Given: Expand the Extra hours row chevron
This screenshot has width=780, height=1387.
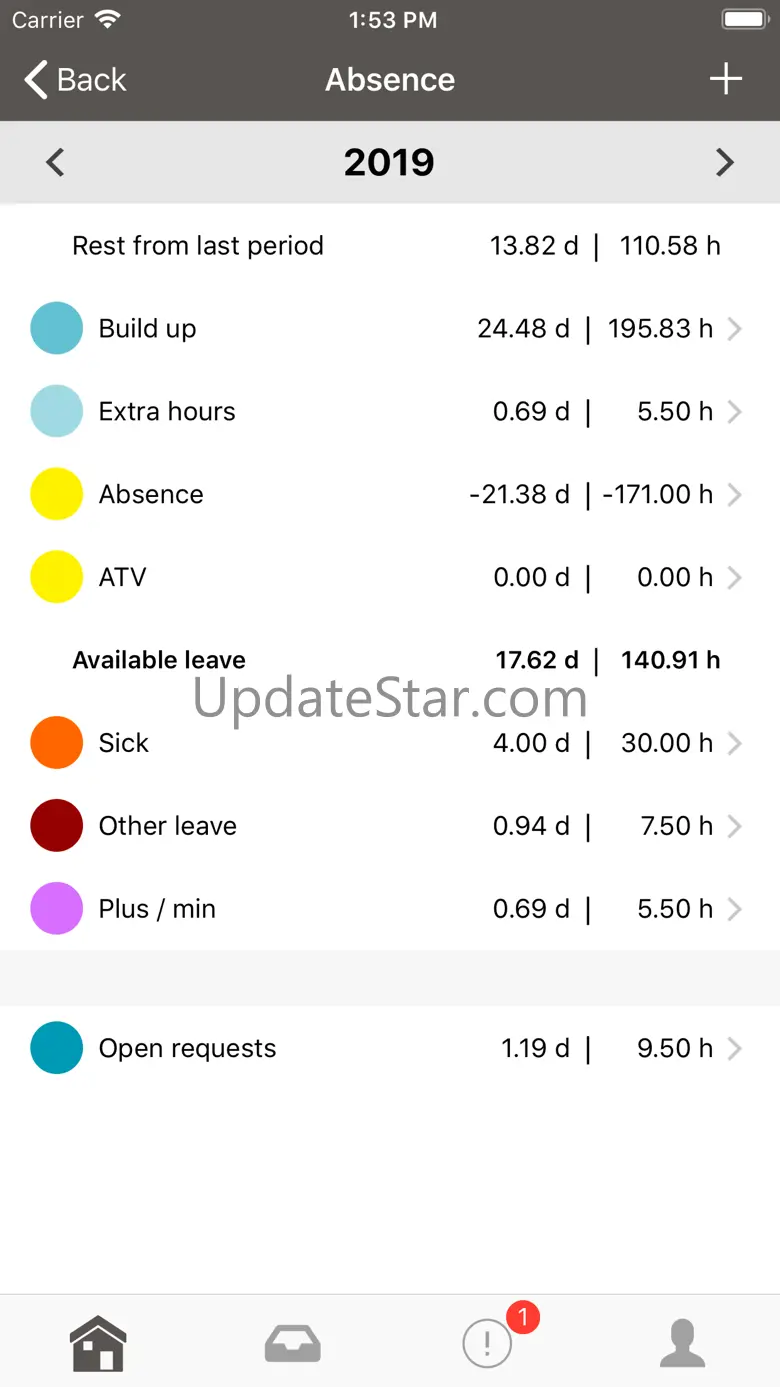Looking at the screenshot, I should tap(735, 411).
